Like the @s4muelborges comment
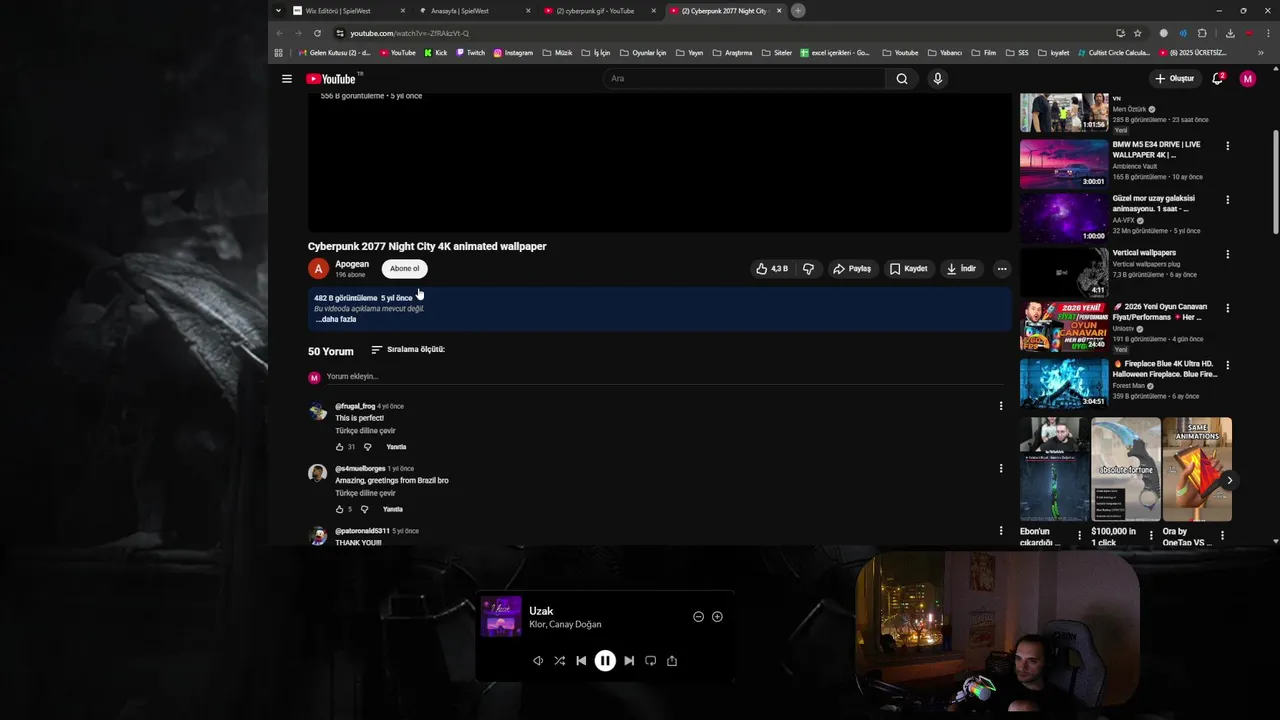Viewport: 1280px width, 720px height. coord(340,509)
